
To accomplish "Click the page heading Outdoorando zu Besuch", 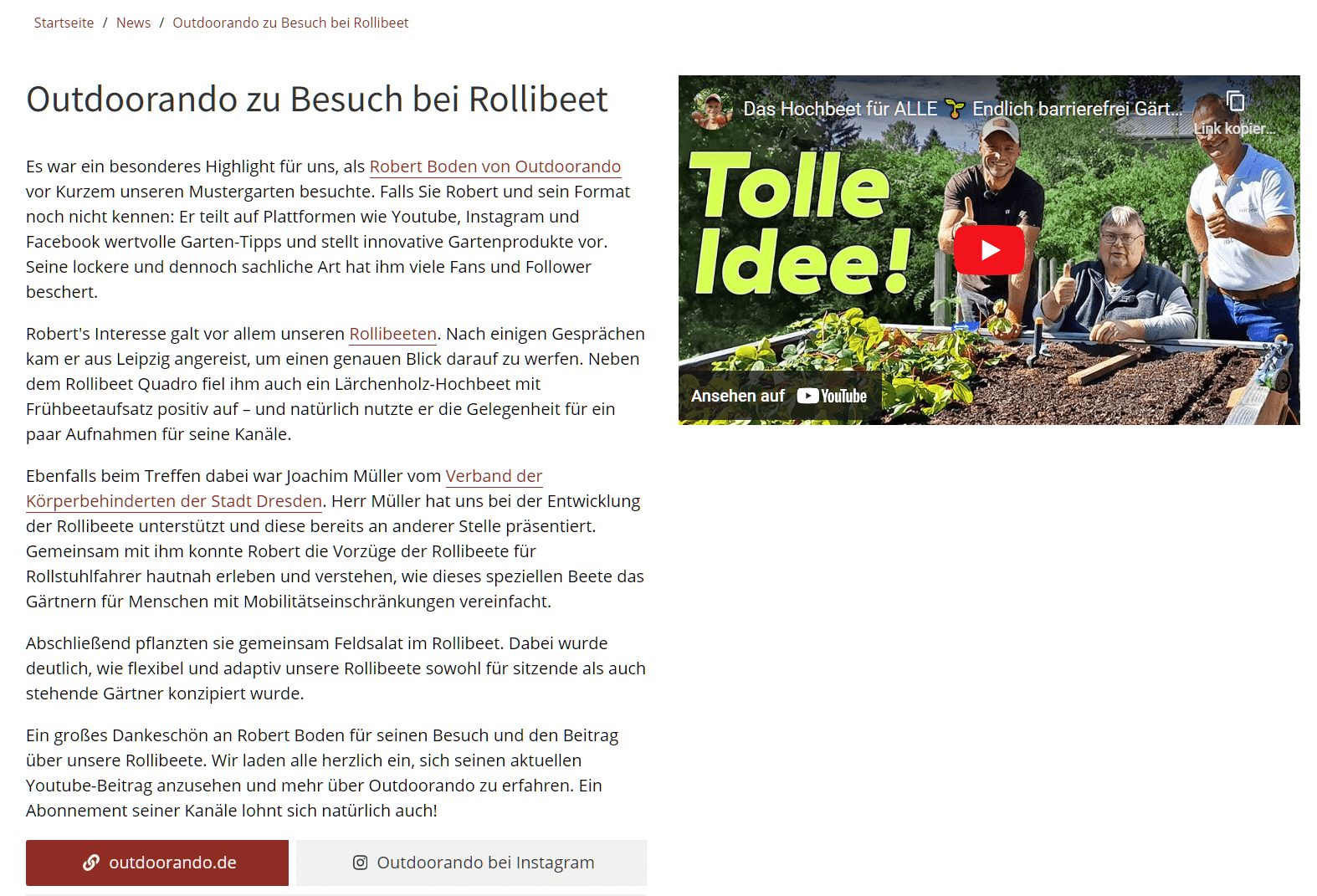I will click(x=317, y=99).
